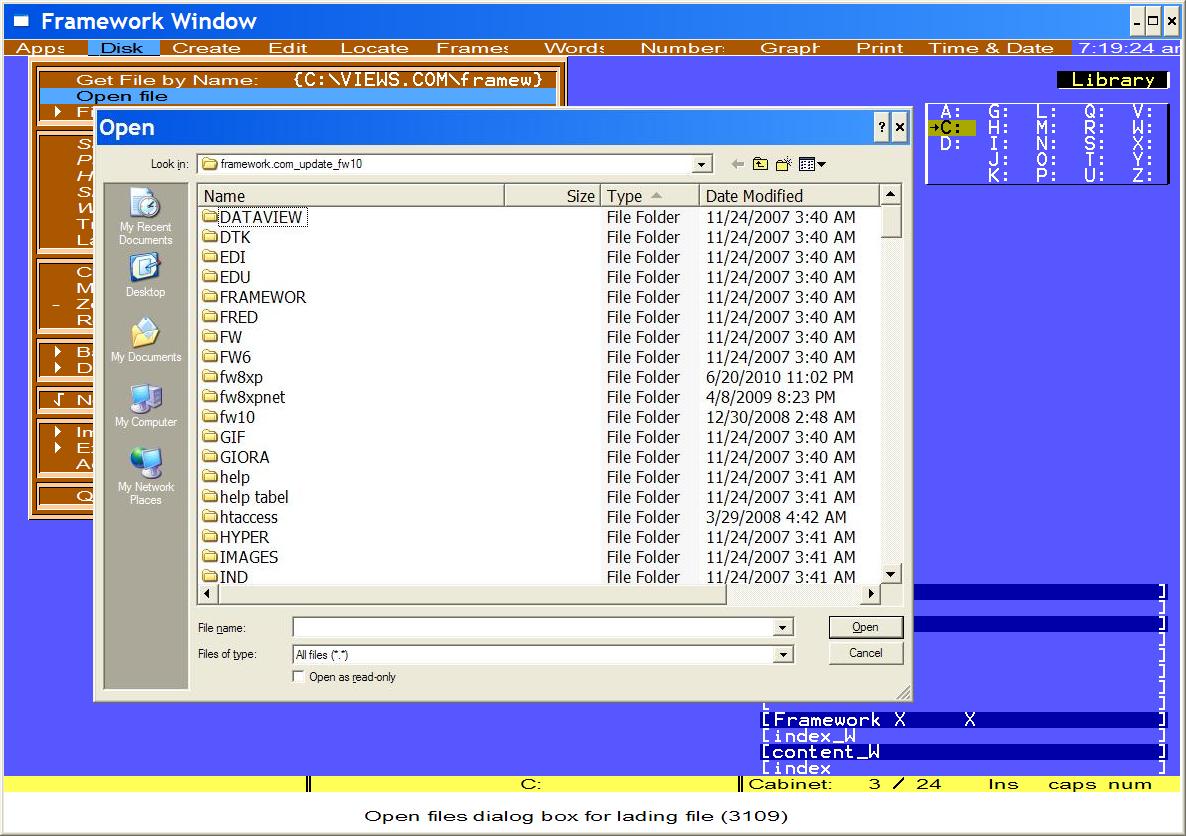This screenshot has height=836, width=1186.
Task: Select the EDU folder icon
Action: (210, 277)
